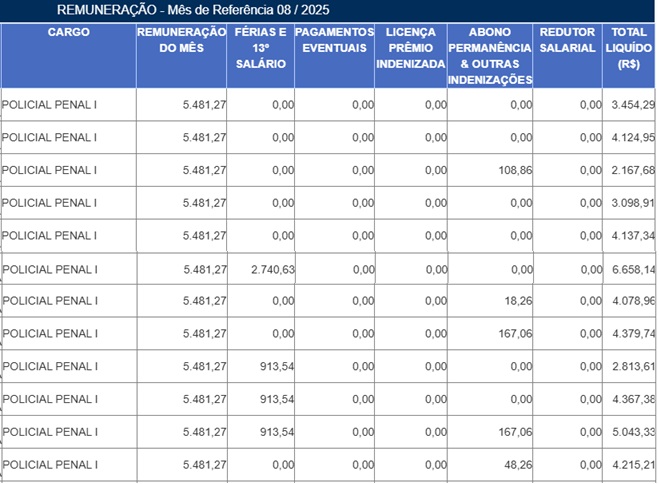This screenshot has height=484, width=659.
Task: Select the ABONO PERMANÊNCIA & OUTRAS INDENIZAÇÕES header
Action: pos(490,56)
